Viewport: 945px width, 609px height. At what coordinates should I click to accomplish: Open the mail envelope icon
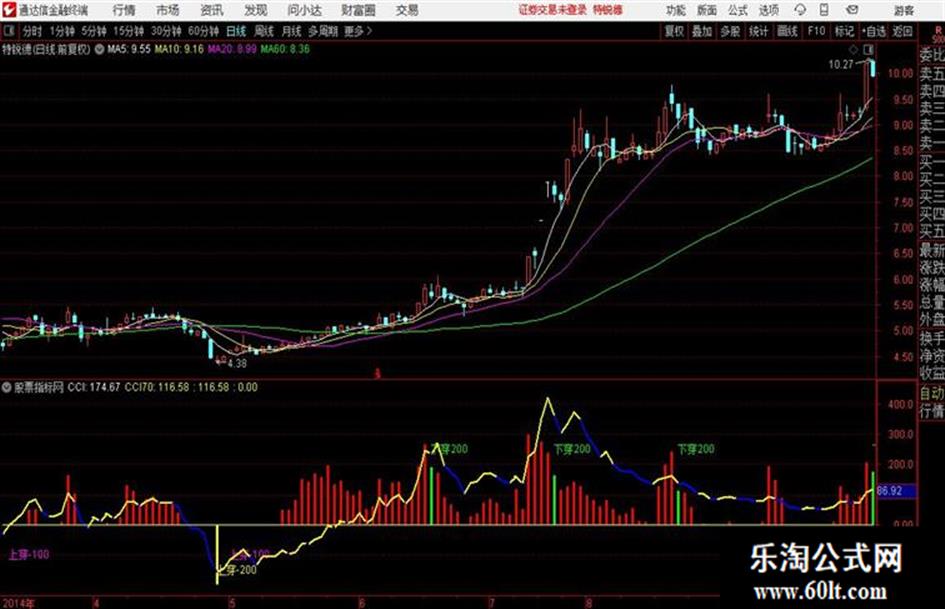tap(852, 10)
